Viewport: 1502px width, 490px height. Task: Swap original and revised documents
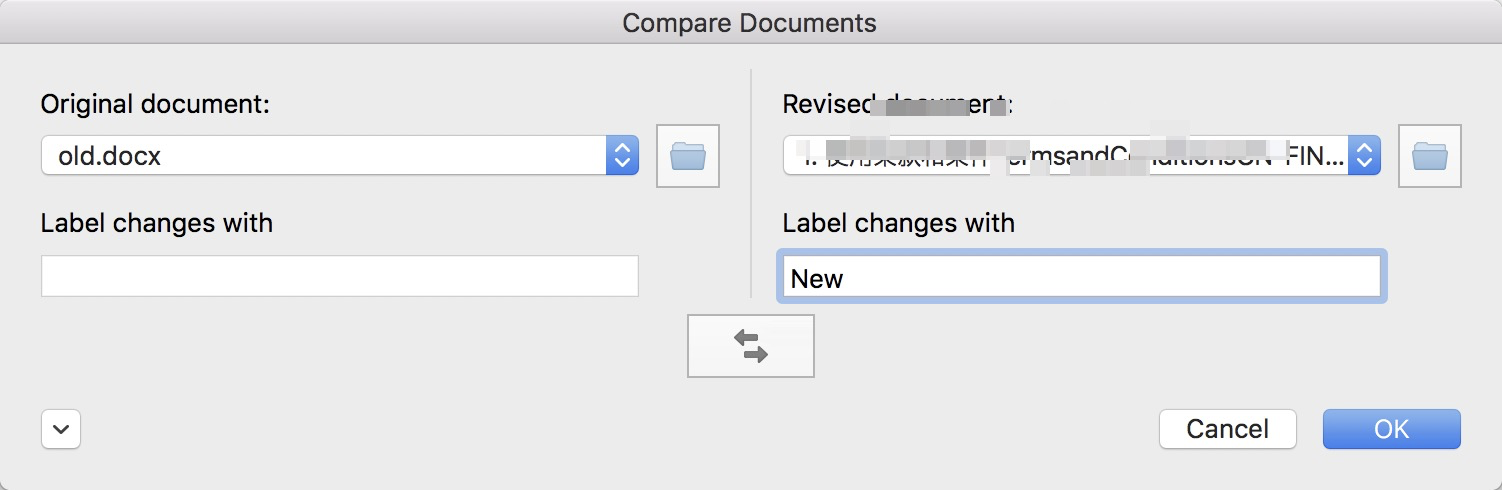point(751,346)
